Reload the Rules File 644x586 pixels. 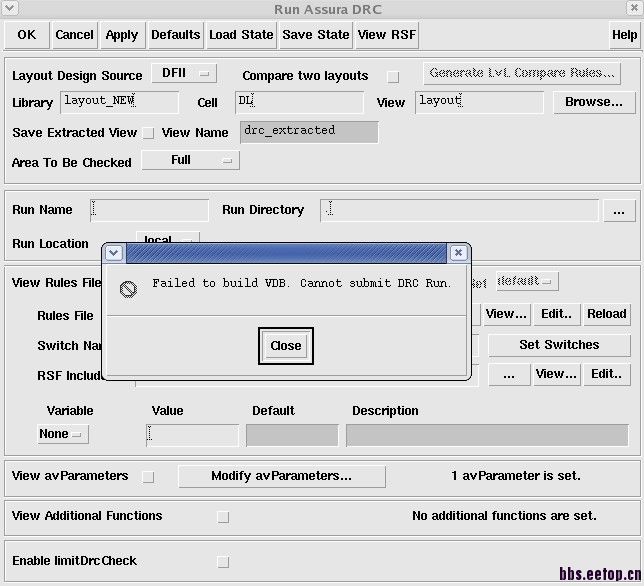[607, 315]
